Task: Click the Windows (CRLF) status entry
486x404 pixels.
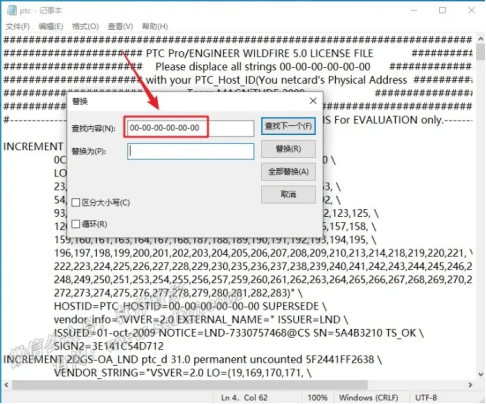Action: point(368,397)
